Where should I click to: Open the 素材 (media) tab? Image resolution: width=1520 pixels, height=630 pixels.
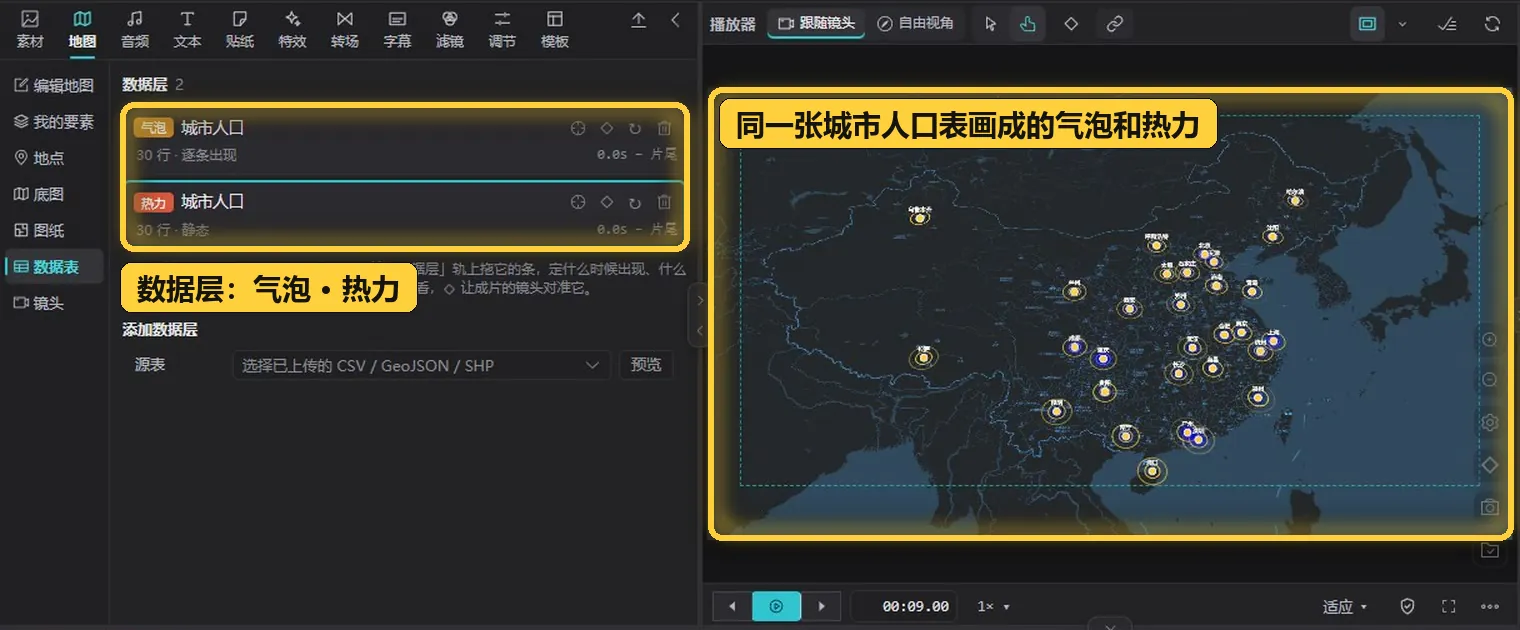[30, 29]
